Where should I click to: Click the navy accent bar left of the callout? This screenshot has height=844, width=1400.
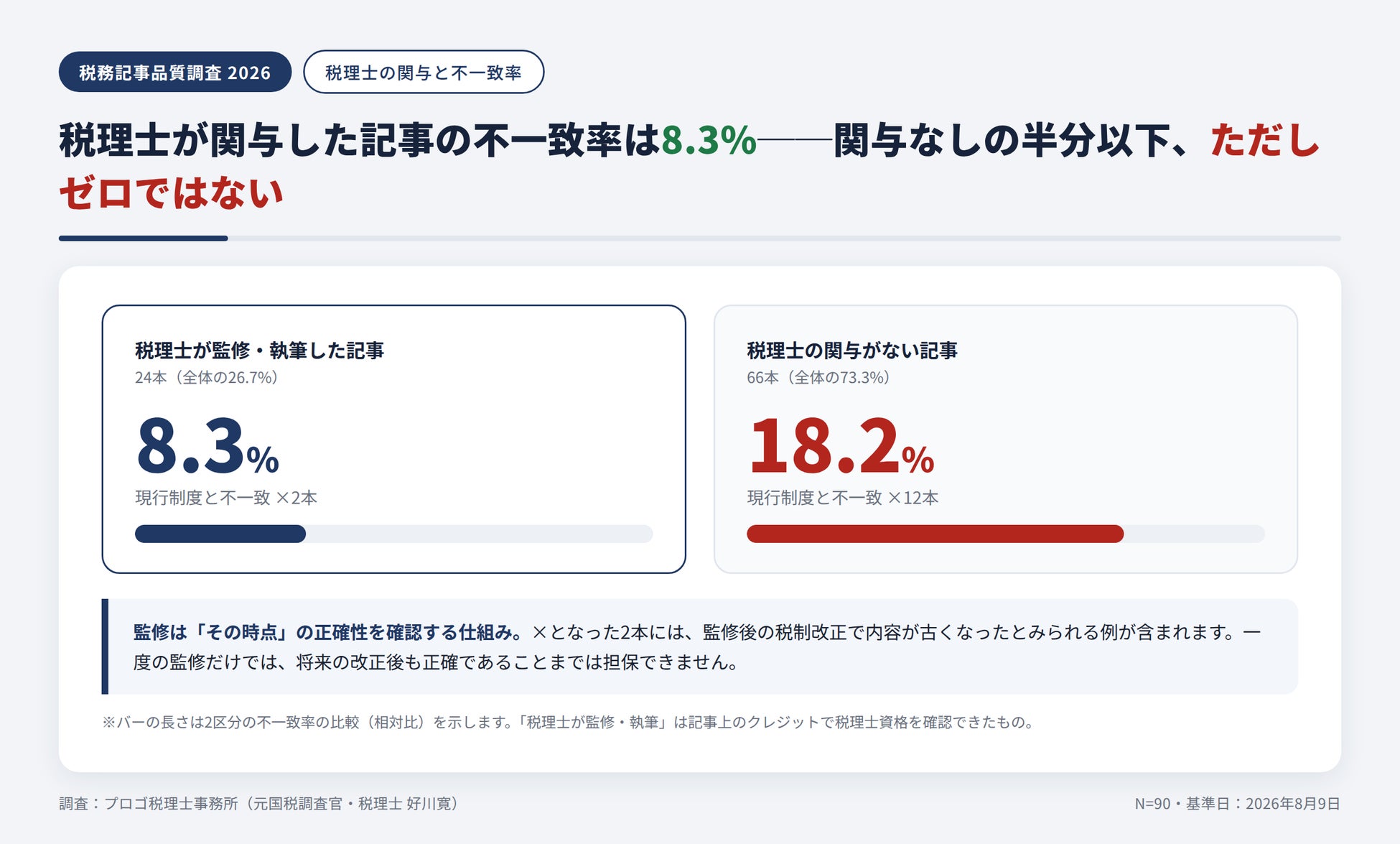pyautogui.click(x=105, y=646)
